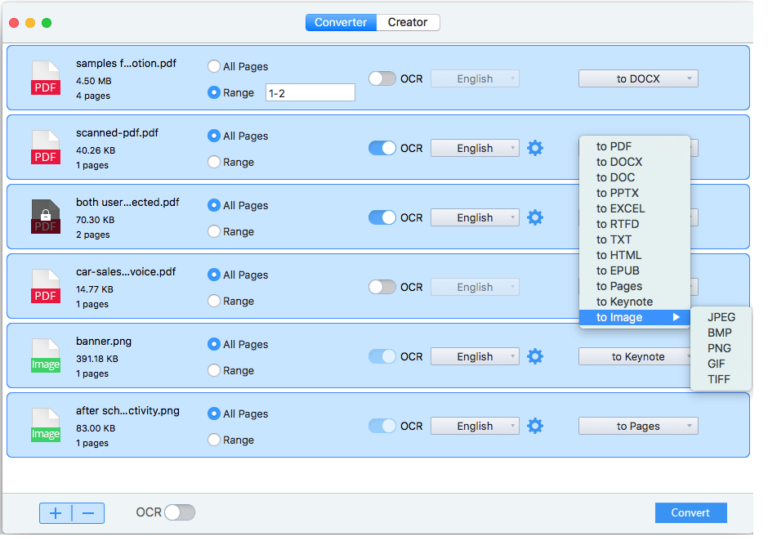This screenshot has height=541, width=768.
Task: Open the 'to Keynote' format dropdown for banner.png
Action: coord(635,356)
